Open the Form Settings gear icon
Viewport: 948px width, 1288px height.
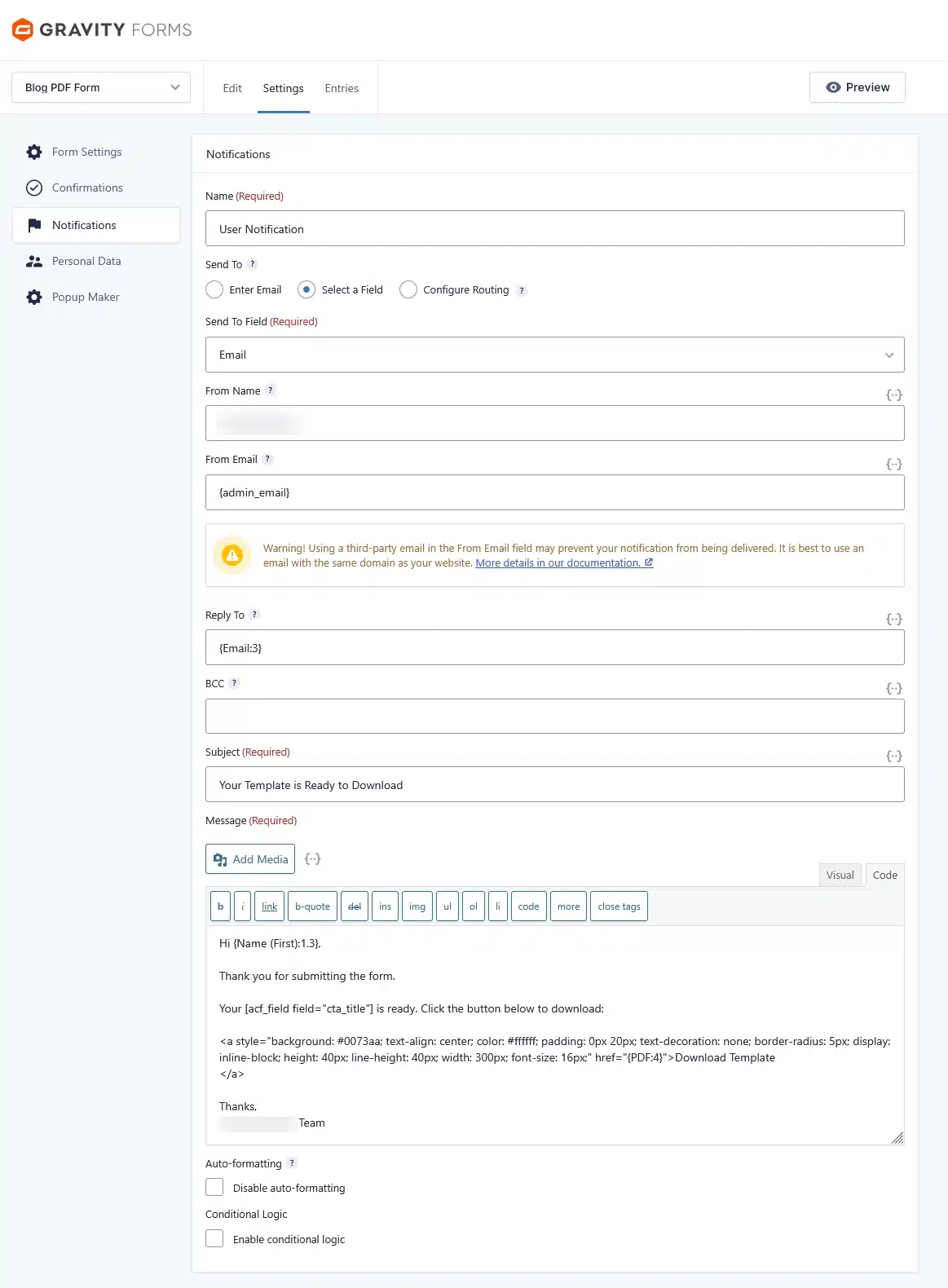pyautogui.click(x=34, y=152)
